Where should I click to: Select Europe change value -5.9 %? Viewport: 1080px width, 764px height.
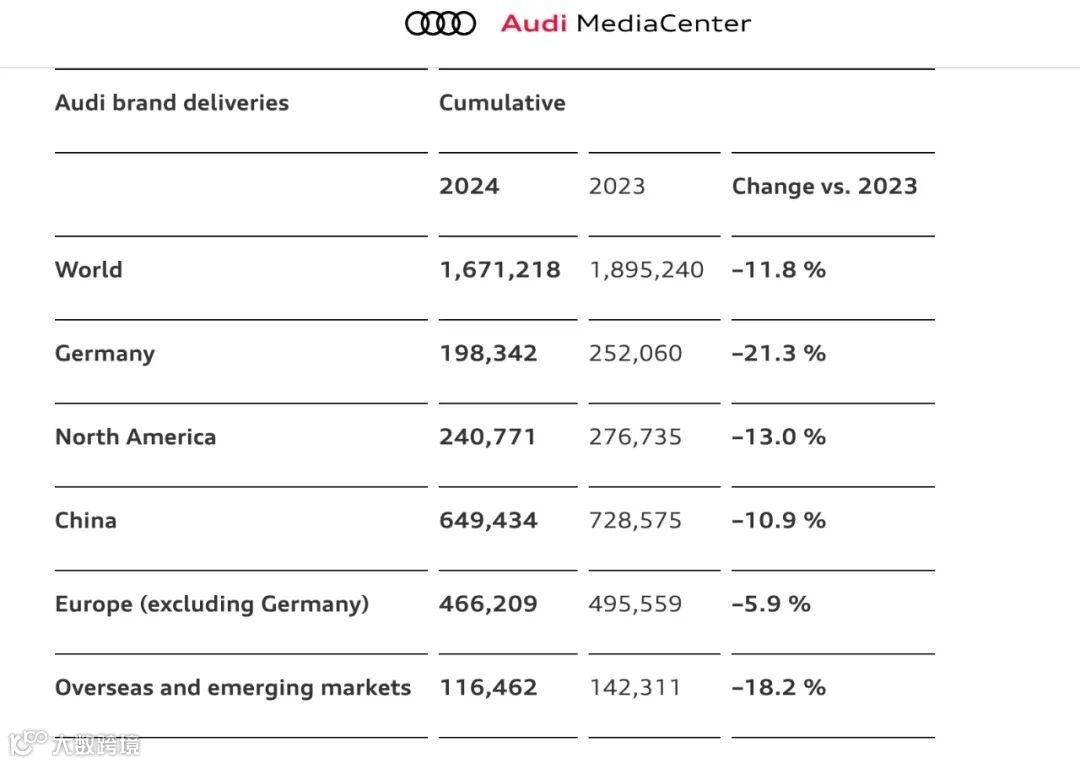[x=771, y=604]
